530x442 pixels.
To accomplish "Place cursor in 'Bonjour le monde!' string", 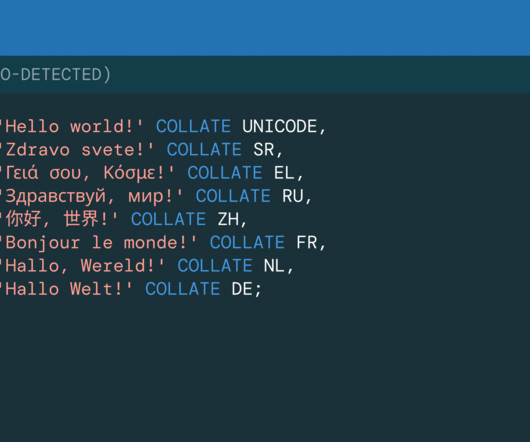I will click(99, 243).
